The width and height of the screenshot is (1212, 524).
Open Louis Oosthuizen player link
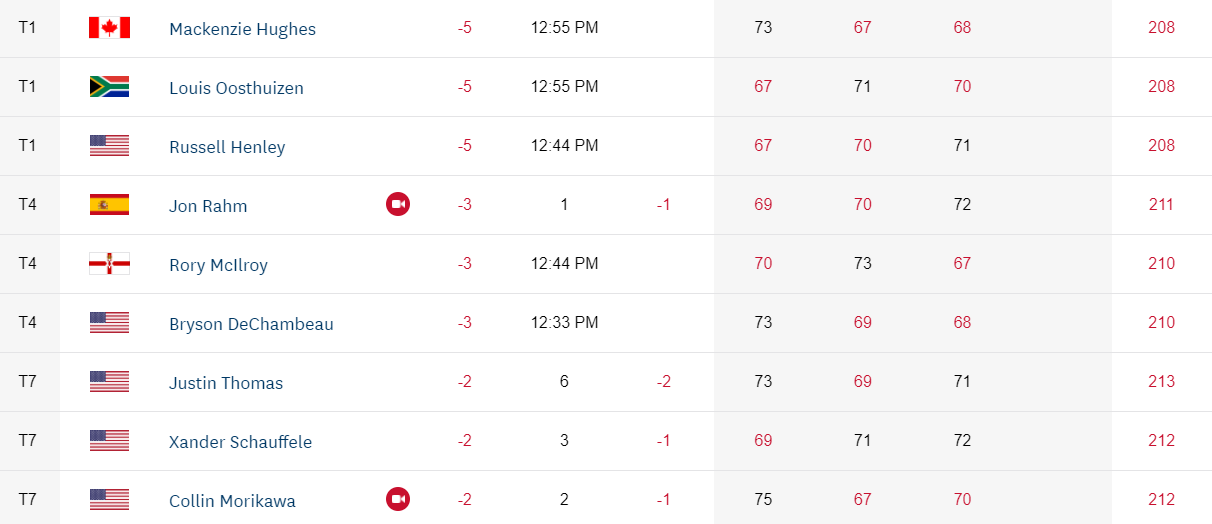(236, 88)
